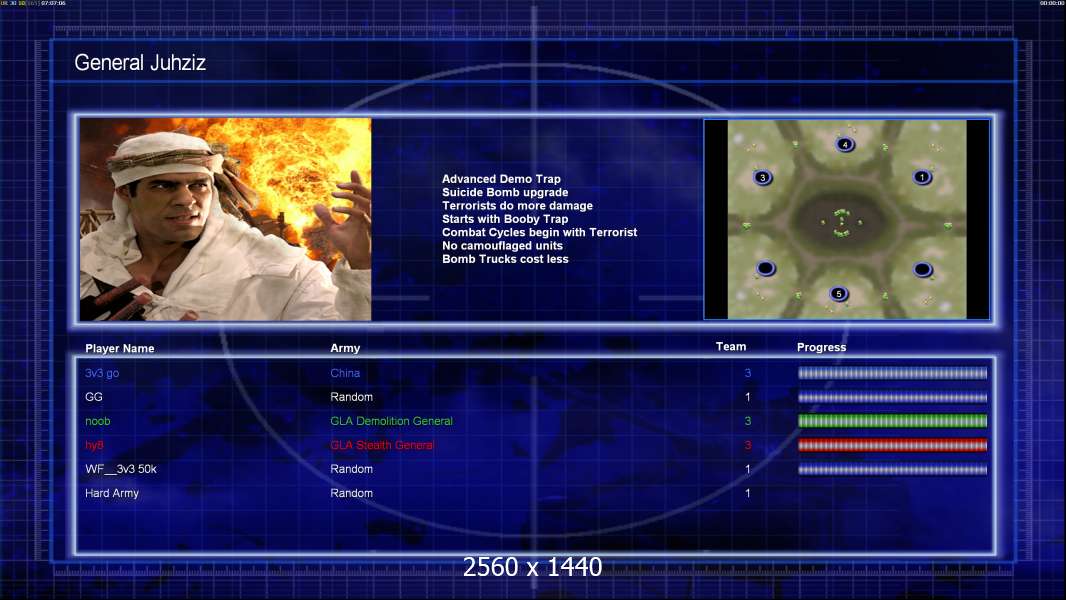Click the empty bottom-left start position marker

(x=765, y=268)
